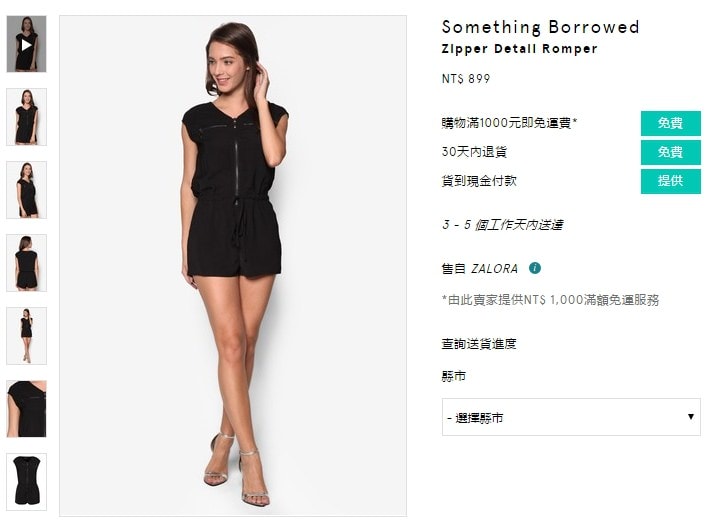Select the back view thumbnail
710x525 pixels.
click(x=26, y=263)
